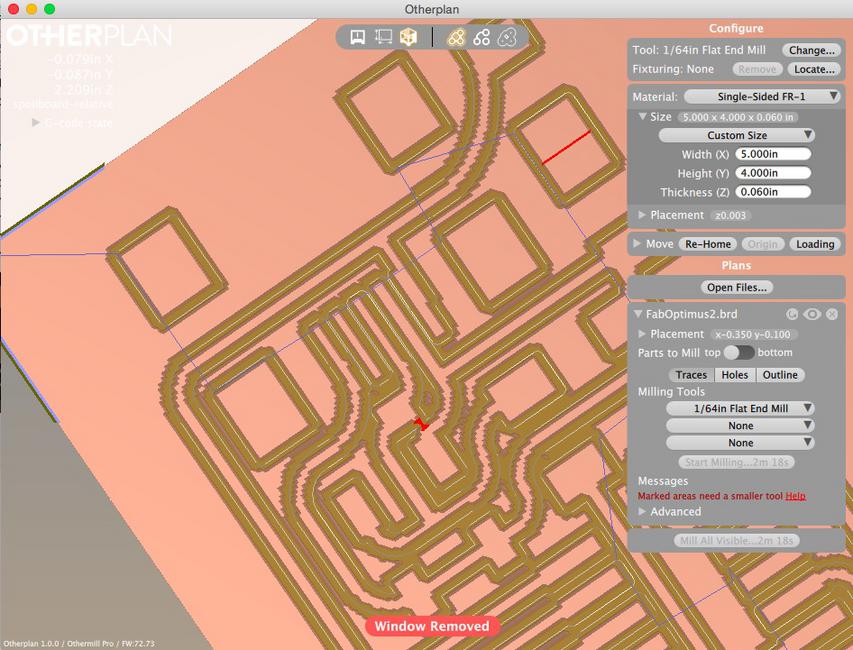853x650 pixels.
Task: Select the solid toolpath preview icon
Action: click(x=456, y=37)
